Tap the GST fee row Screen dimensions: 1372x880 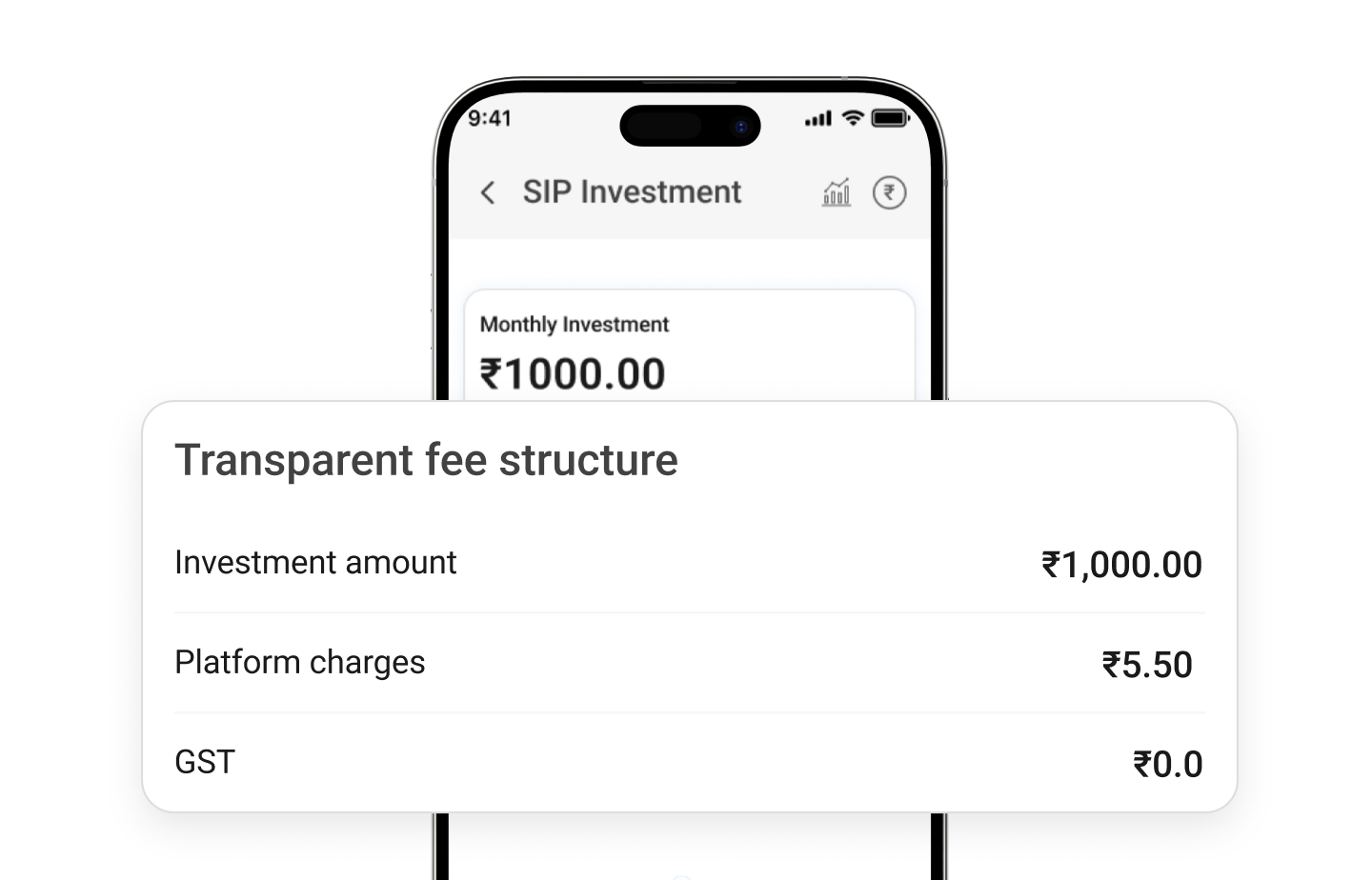(204, 762)
